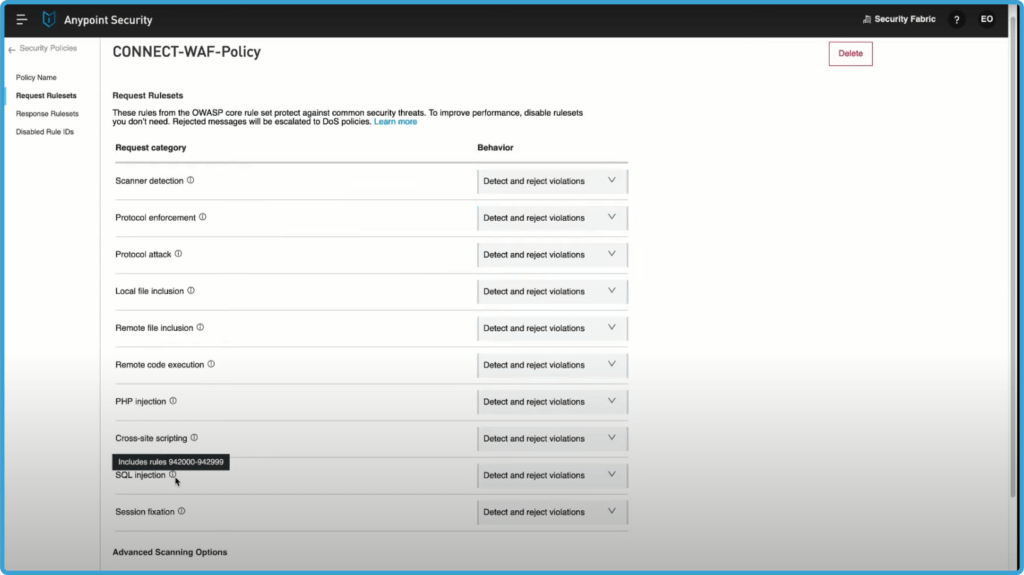1024x575 pixels.
Task: Open the hamburger navigation menu
Action: [22, 20]
